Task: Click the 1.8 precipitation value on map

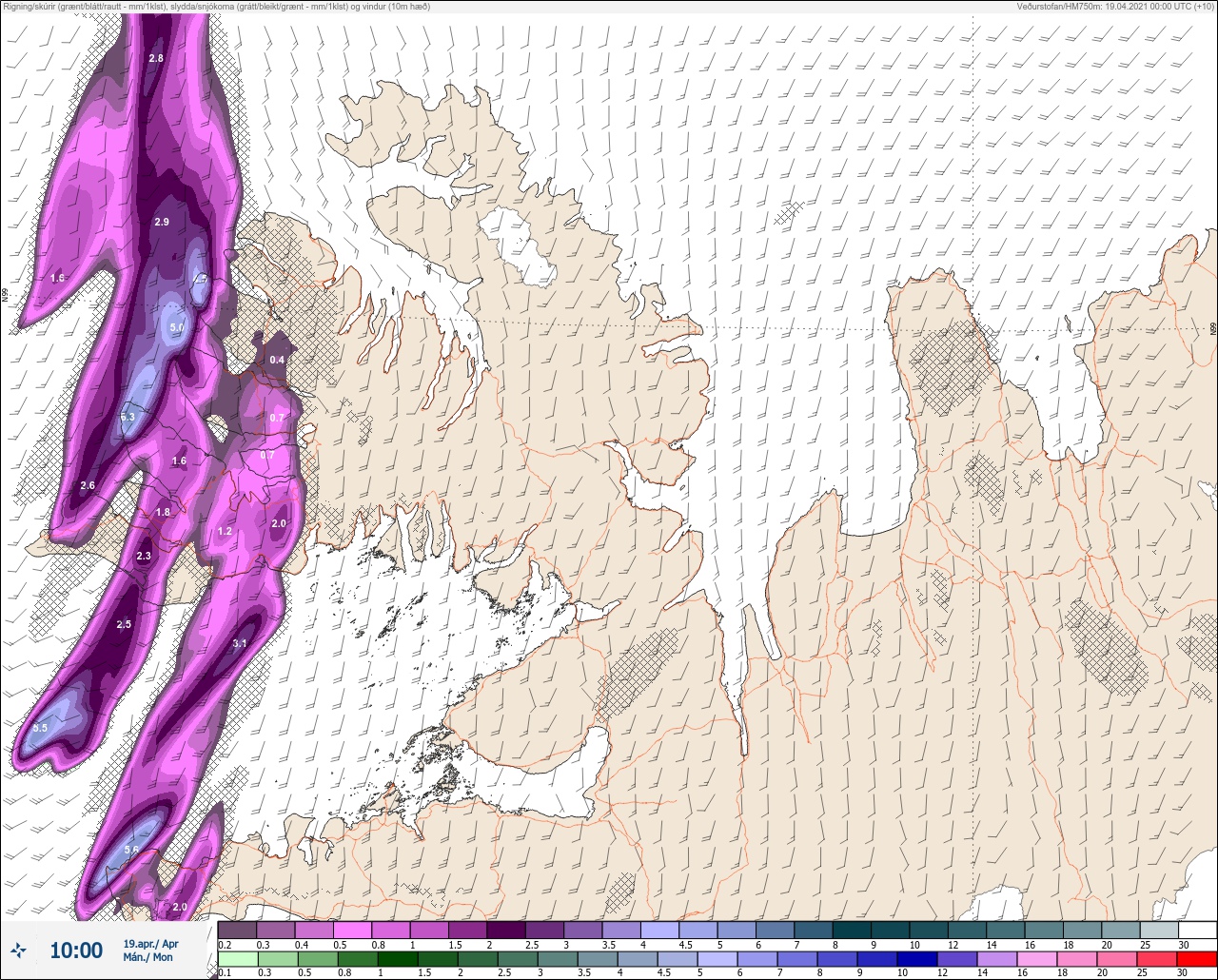Action: [163, 512]
